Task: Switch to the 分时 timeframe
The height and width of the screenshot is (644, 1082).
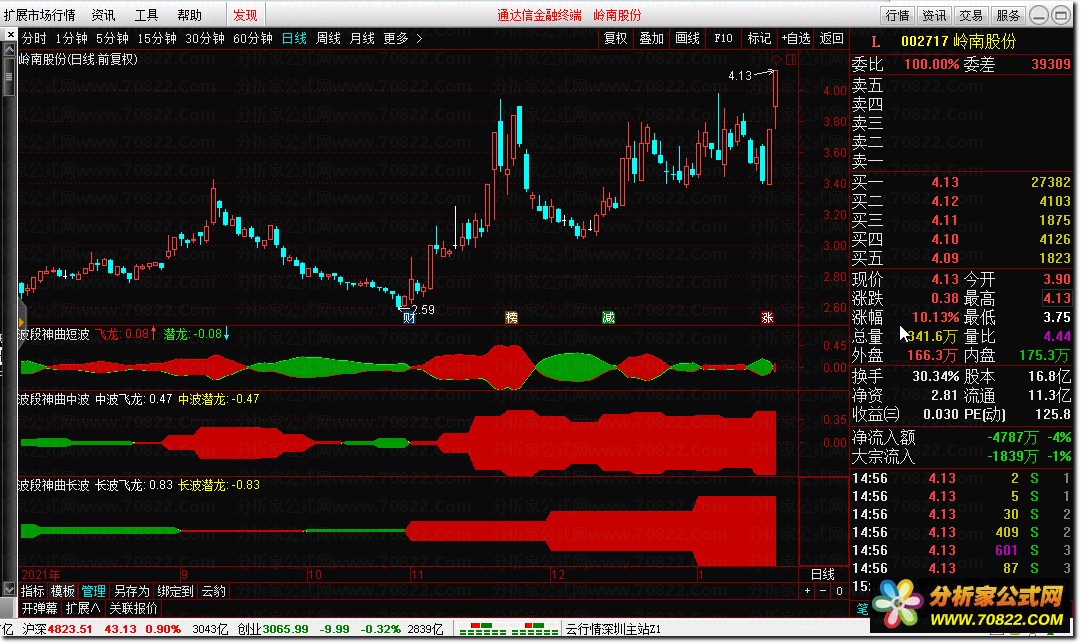Action: tap(34, 39)
